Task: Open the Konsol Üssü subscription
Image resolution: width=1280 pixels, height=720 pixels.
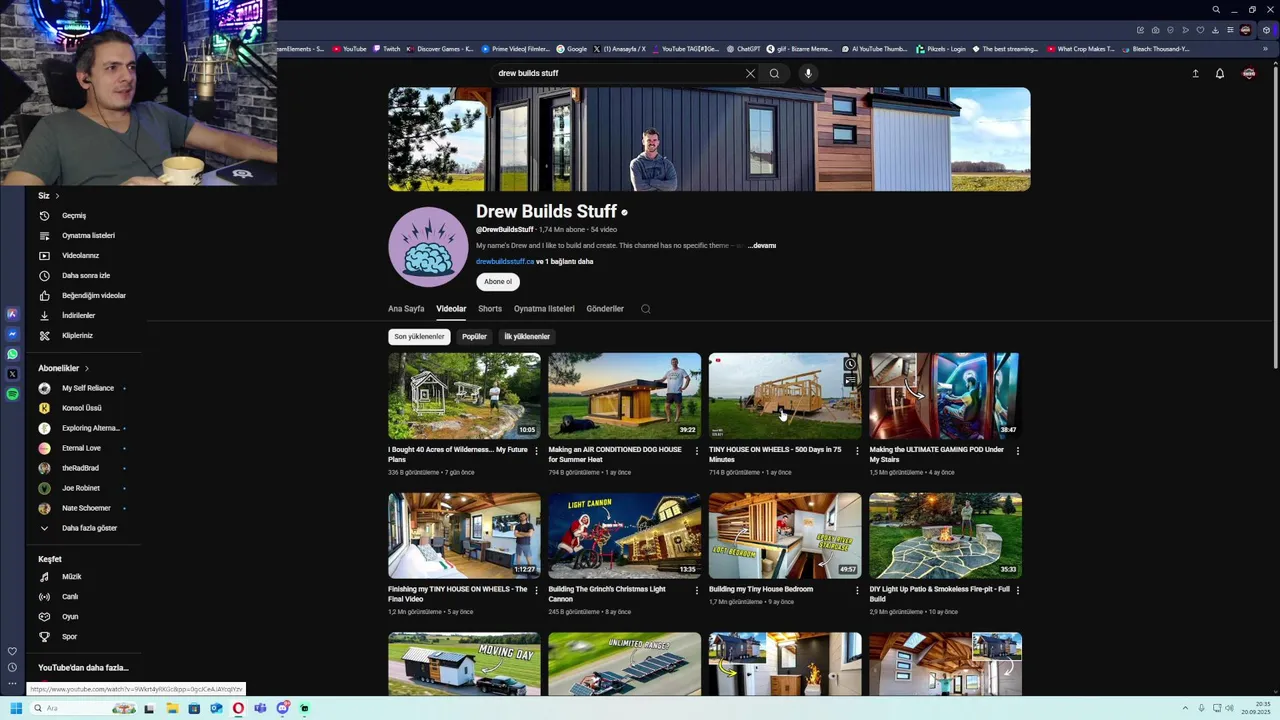Action: point(84,408)
